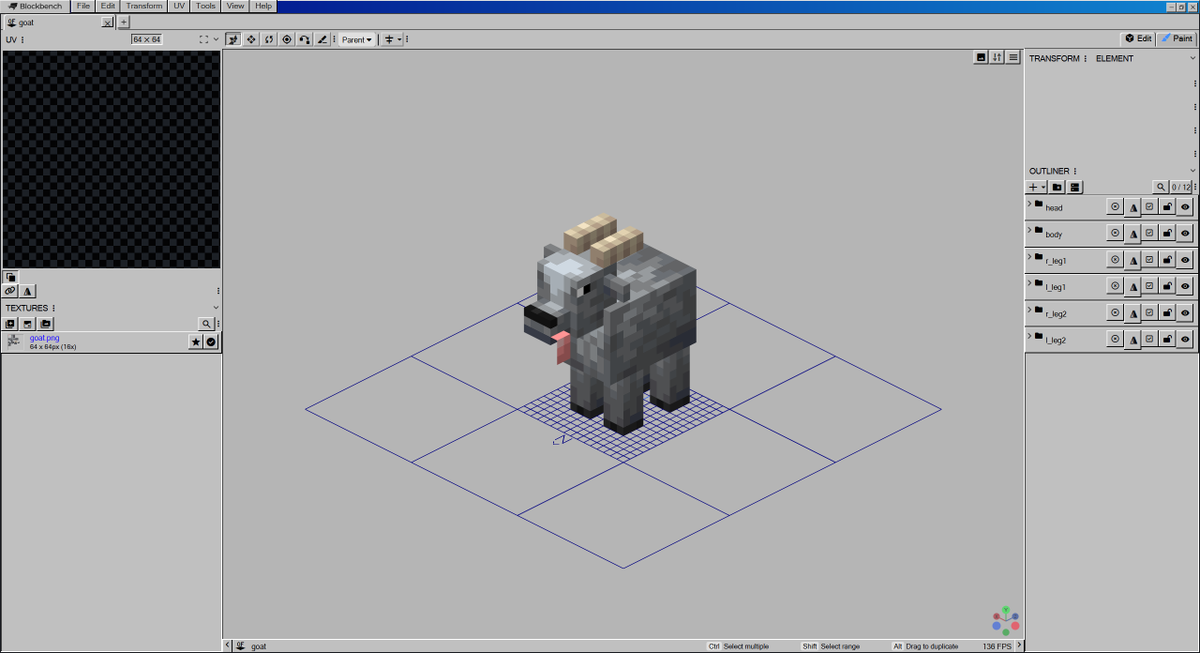1200x653 pixels.
Task: Open viewport menu hamburger icon
Action: (1013, 57)
